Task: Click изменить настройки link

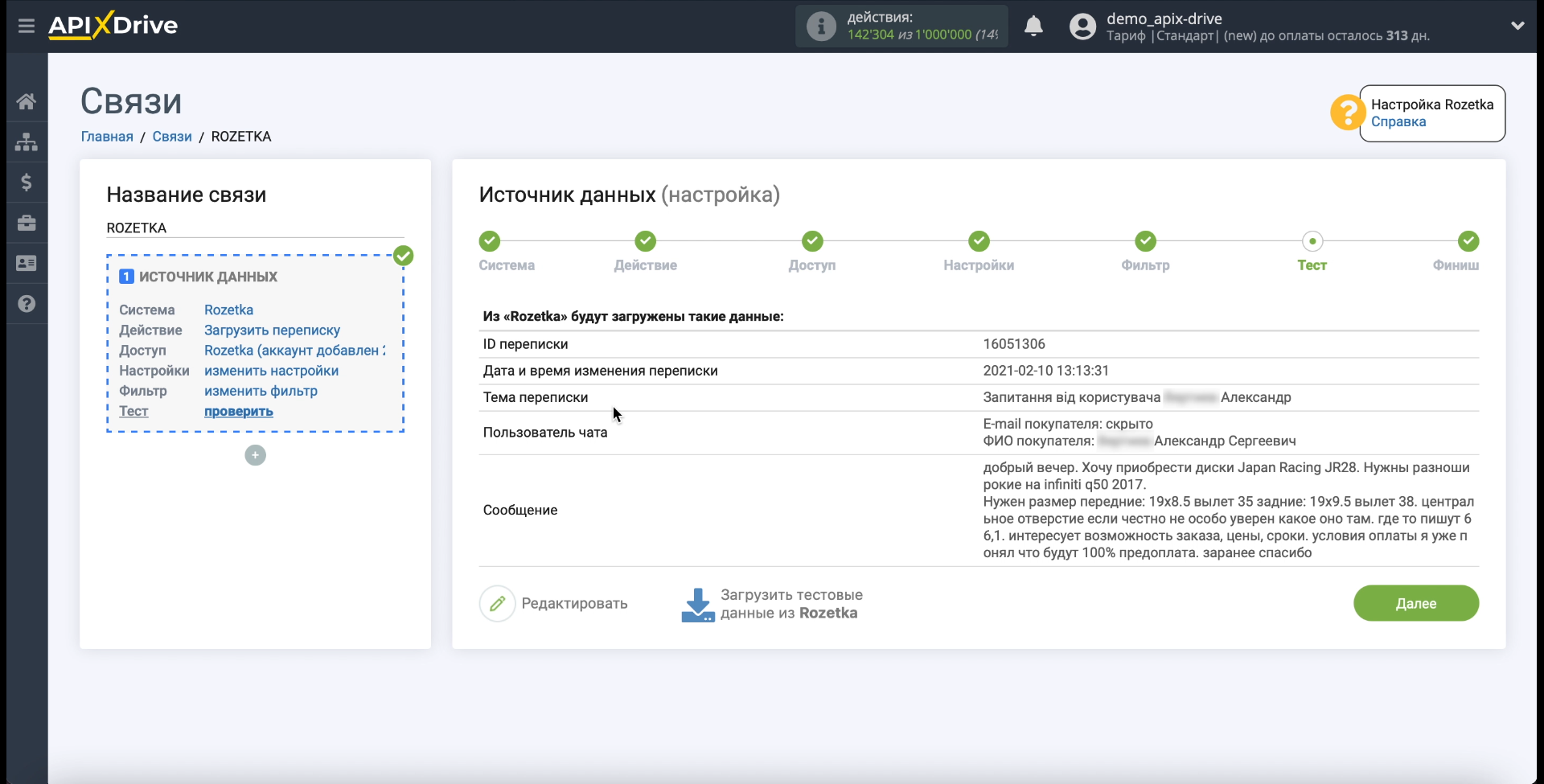Action: coord(271,371)
